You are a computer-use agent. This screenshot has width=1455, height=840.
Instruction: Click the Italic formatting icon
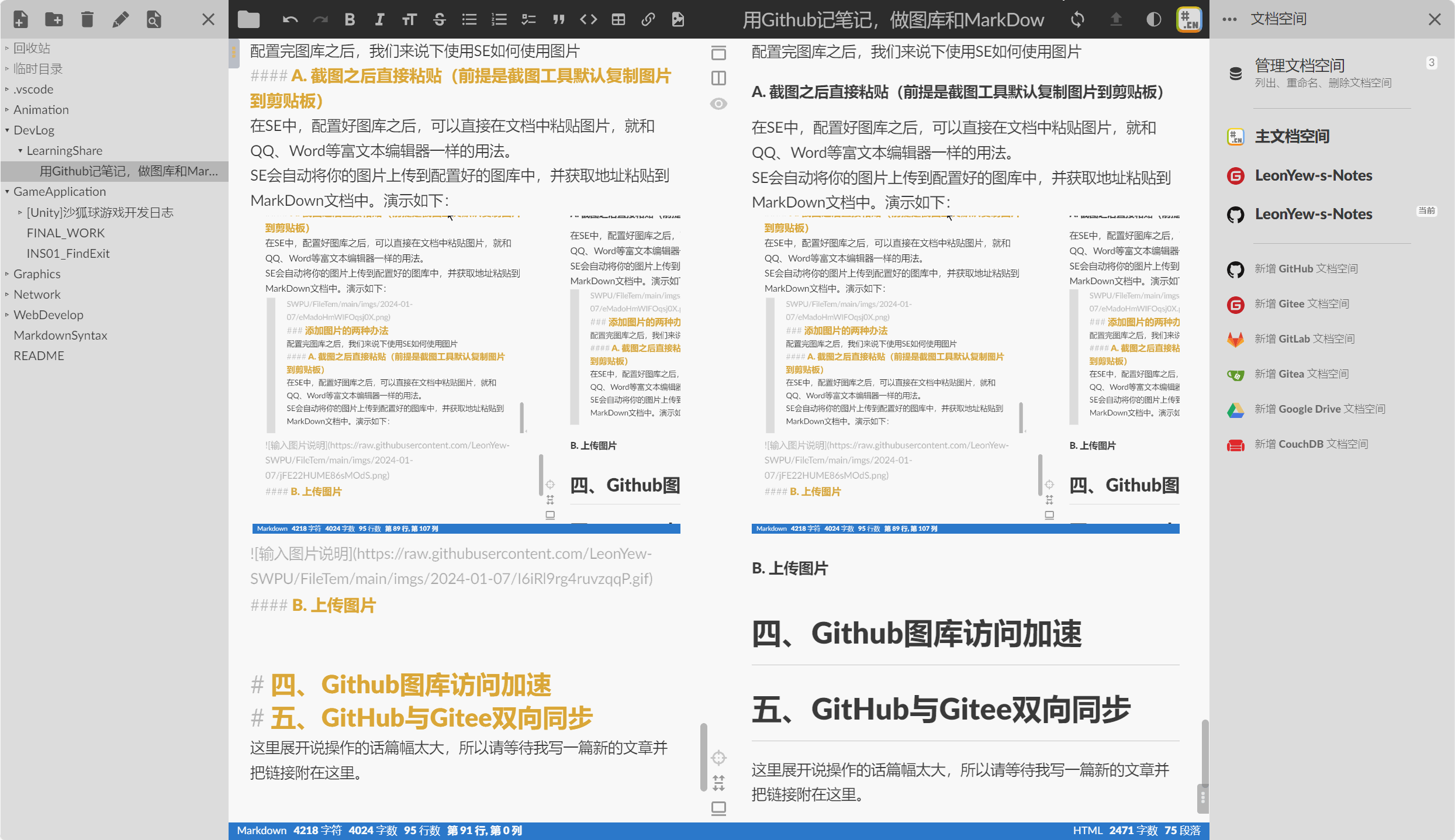coord(379,20)
